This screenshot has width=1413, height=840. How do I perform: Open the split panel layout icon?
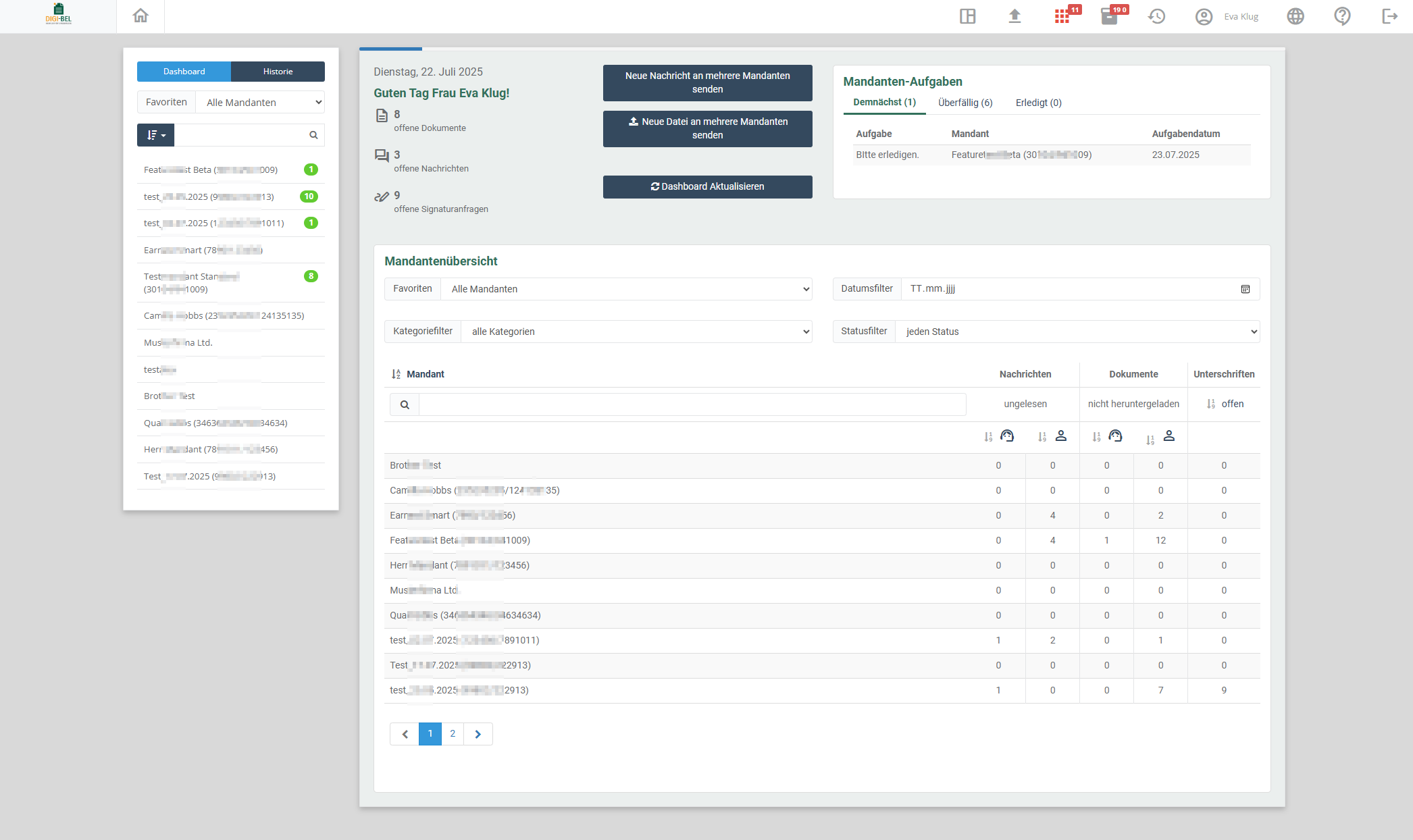pyautogui.click(x=967, y=16)
